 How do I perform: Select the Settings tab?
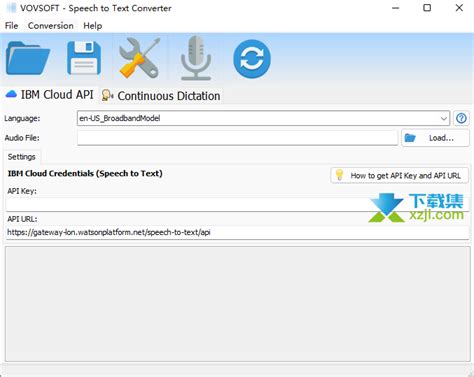tap(22, 157)
